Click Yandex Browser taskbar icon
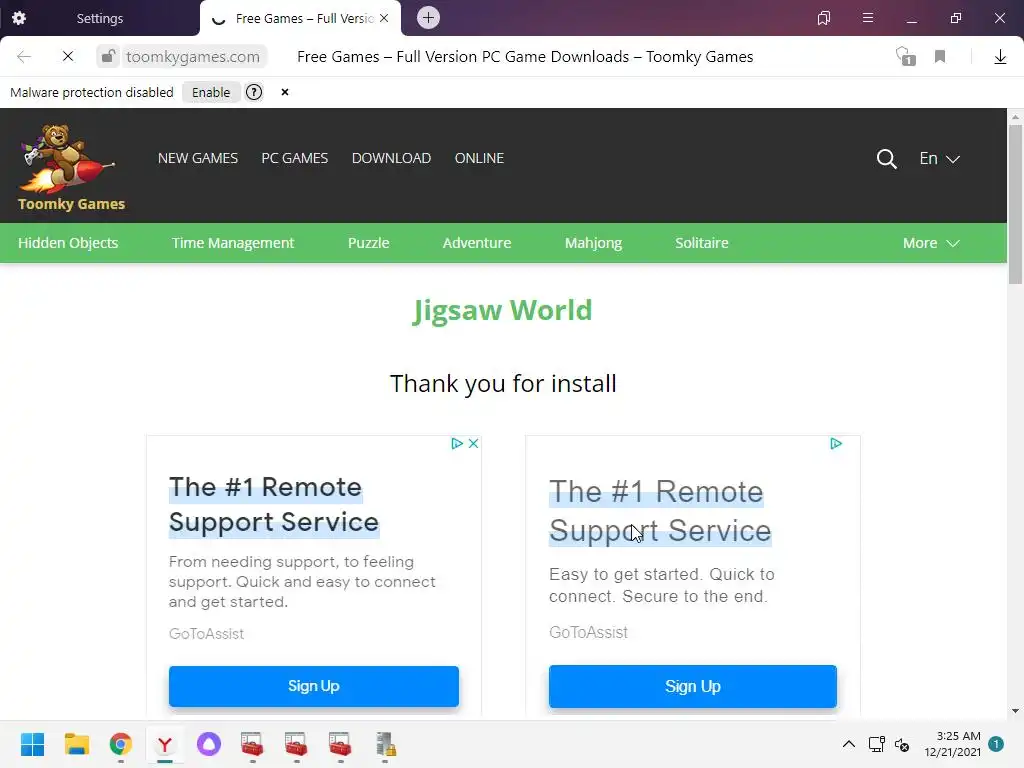This screenshot has height=768, width=1024. pos(165,744)
